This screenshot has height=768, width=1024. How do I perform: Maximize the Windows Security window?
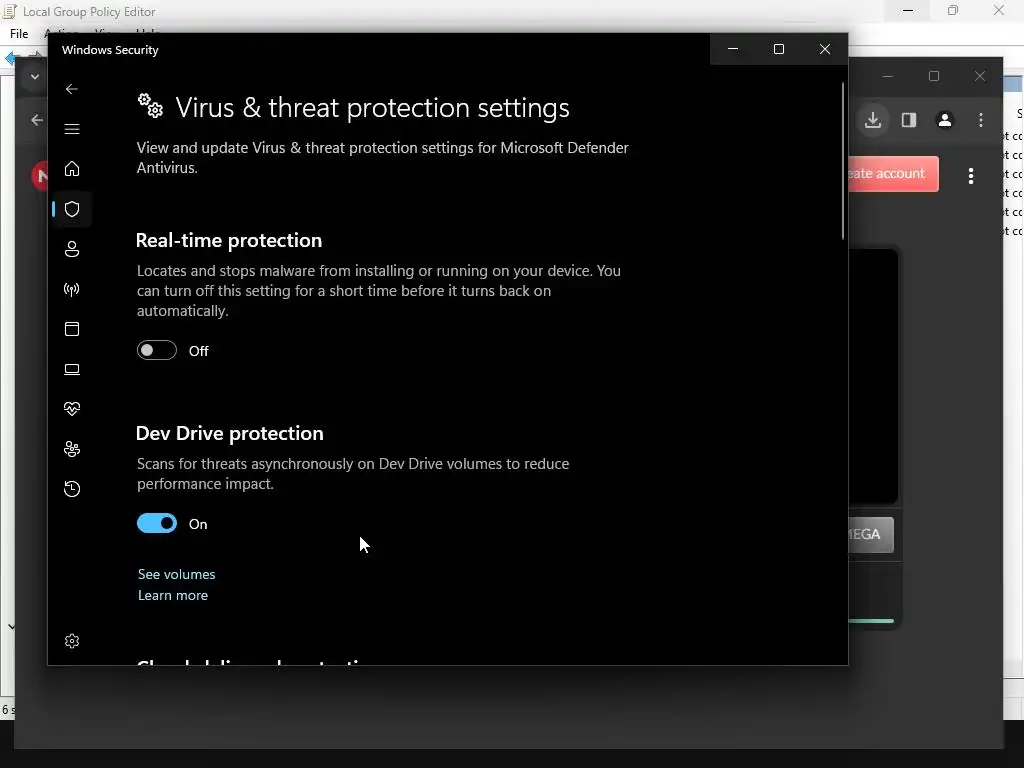coord(778,49)
